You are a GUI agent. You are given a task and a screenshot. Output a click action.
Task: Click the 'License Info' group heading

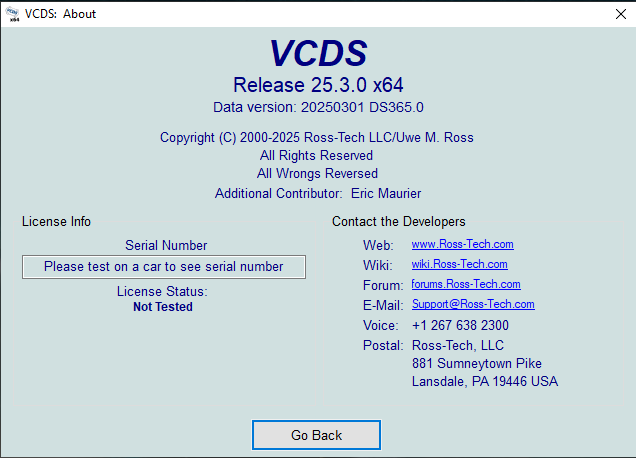click(x=56, y=221)
